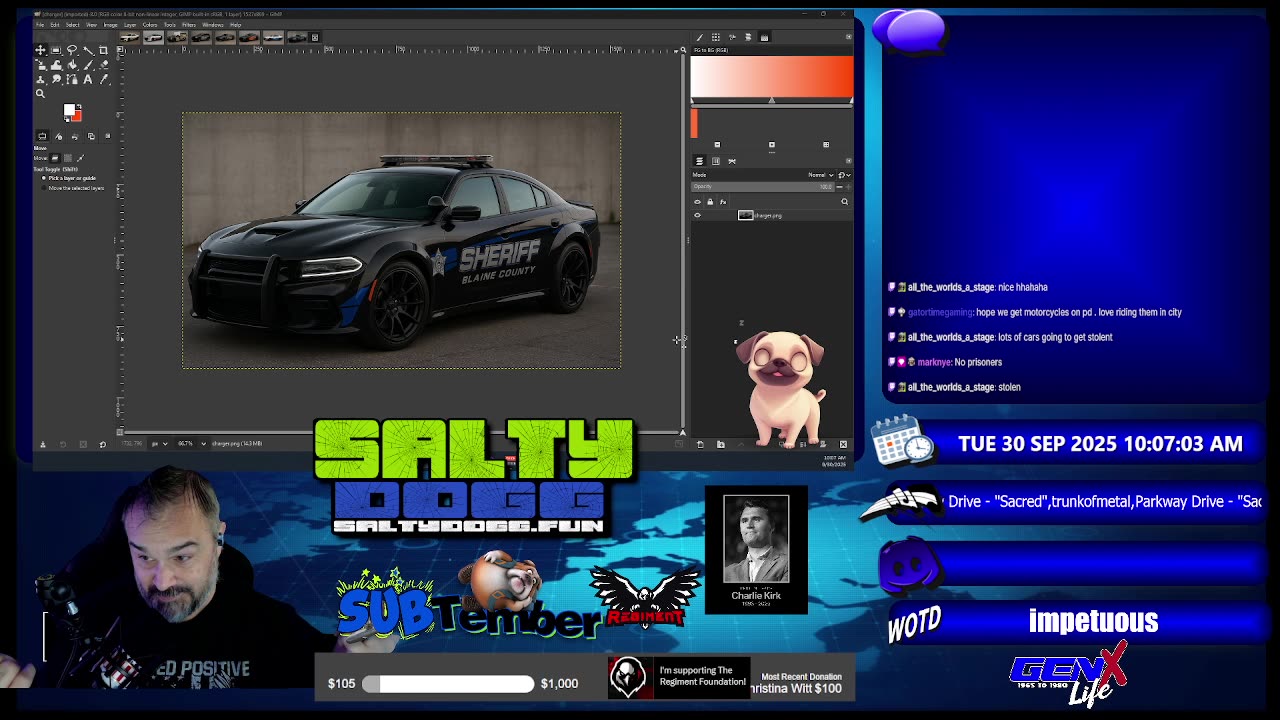Open the px units dropdown in status bar
Image resolution: width=1280 pixels, height=720 pixels.
(x=158, y=443)
